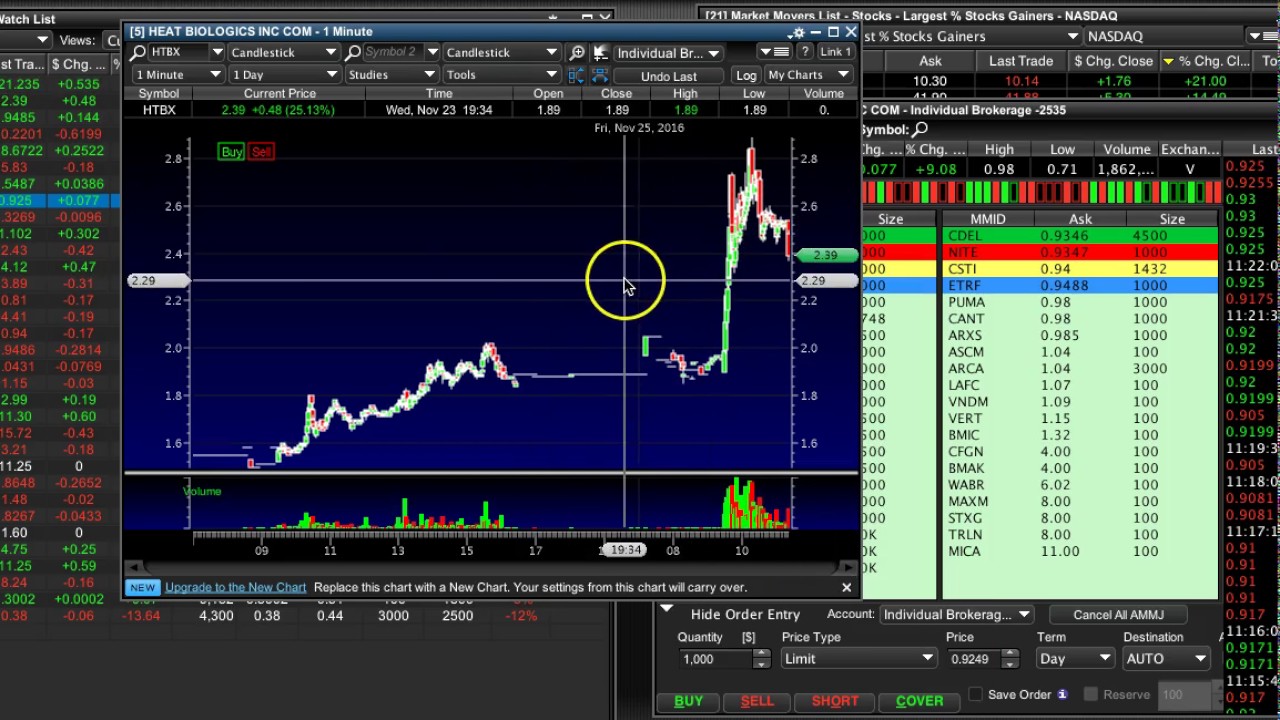Decrease Quantity with the down stepper arrow
The width and height of the screenshot is (1280, 720).
click(x=761, y=664)
